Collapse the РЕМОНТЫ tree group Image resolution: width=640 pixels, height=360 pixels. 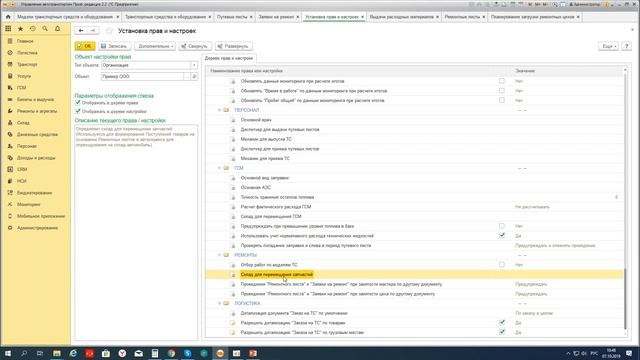tap(219, 255)
